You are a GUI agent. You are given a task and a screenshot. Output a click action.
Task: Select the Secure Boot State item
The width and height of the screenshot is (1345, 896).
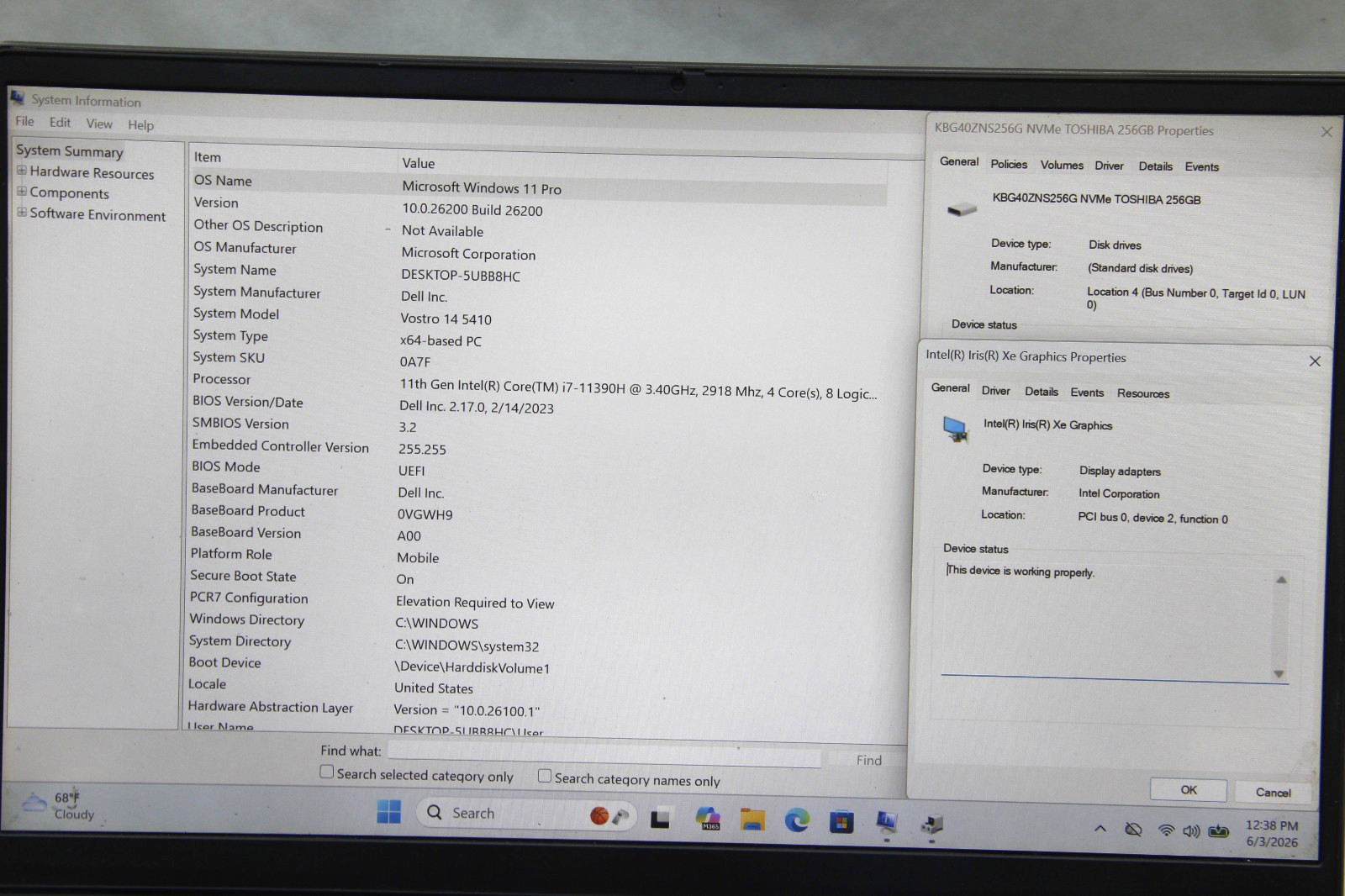click(243, 576)
